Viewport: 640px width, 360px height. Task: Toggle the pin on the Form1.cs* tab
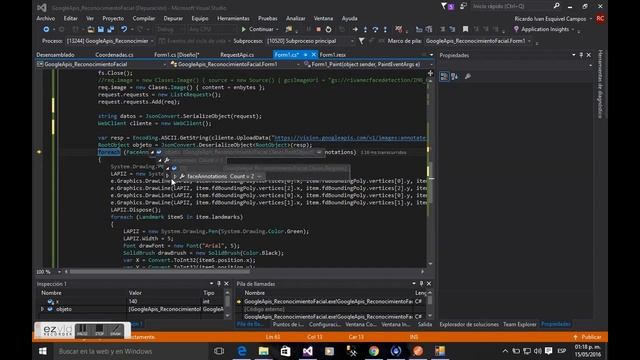pyautogui.click(x=305, y=55)
